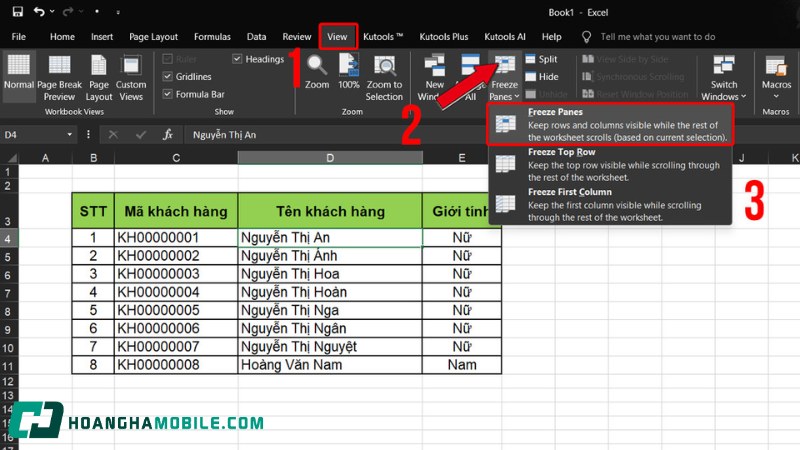Hide the current window
The height and width of the screenshot is (450, 800).
point(542,77)
